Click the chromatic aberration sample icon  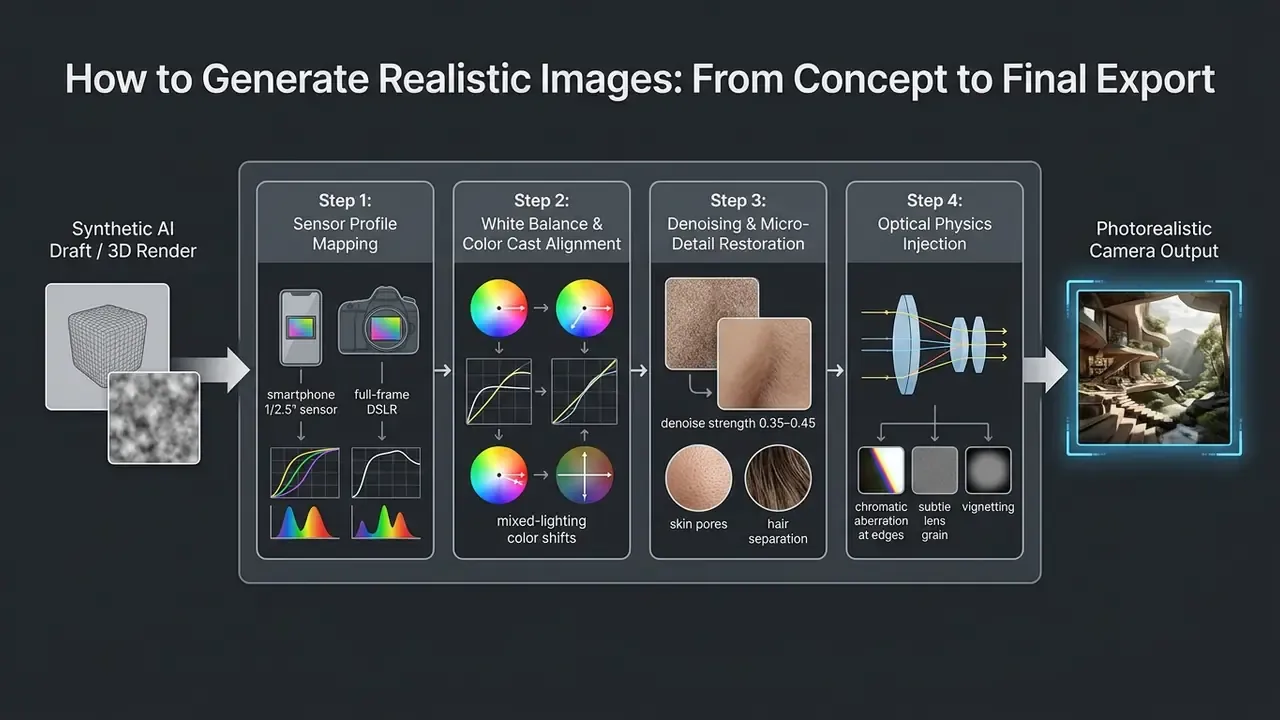[881, 470]
